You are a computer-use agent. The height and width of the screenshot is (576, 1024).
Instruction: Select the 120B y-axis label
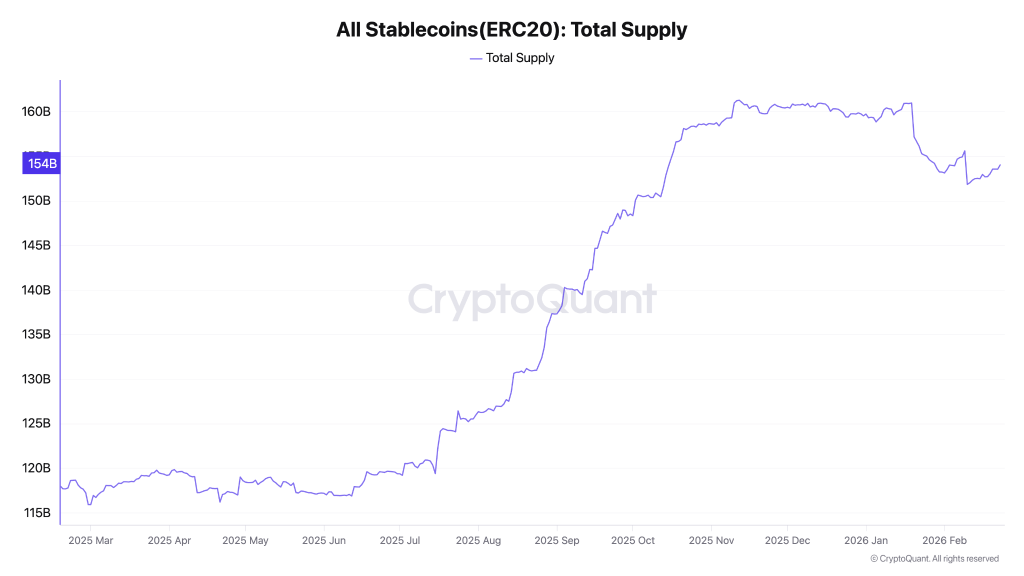point(36,468)
